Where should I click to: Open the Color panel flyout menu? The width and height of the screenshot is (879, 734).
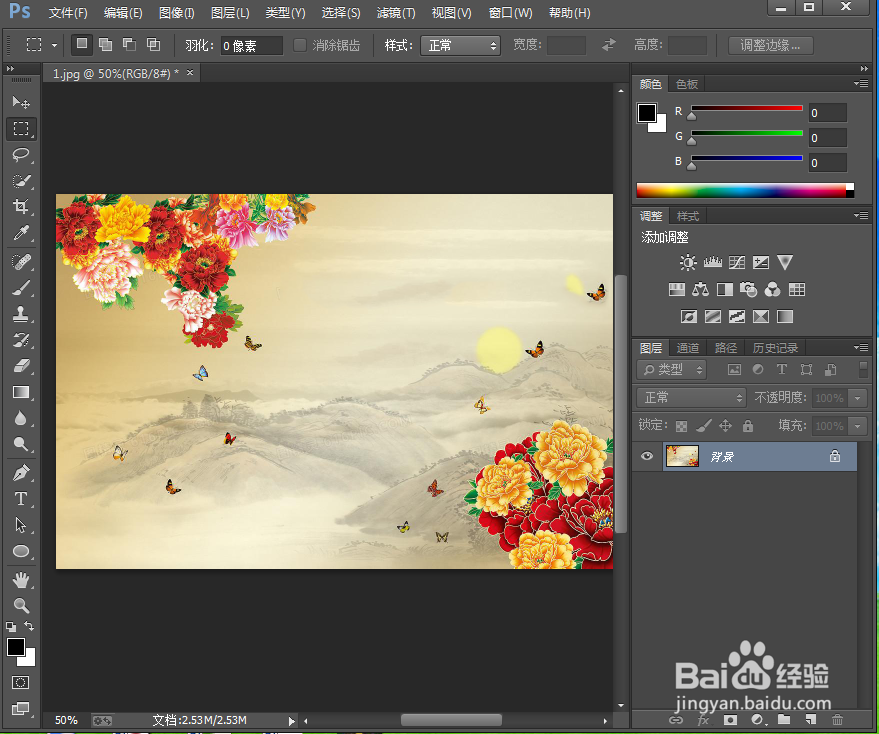[x=862, y=84]
